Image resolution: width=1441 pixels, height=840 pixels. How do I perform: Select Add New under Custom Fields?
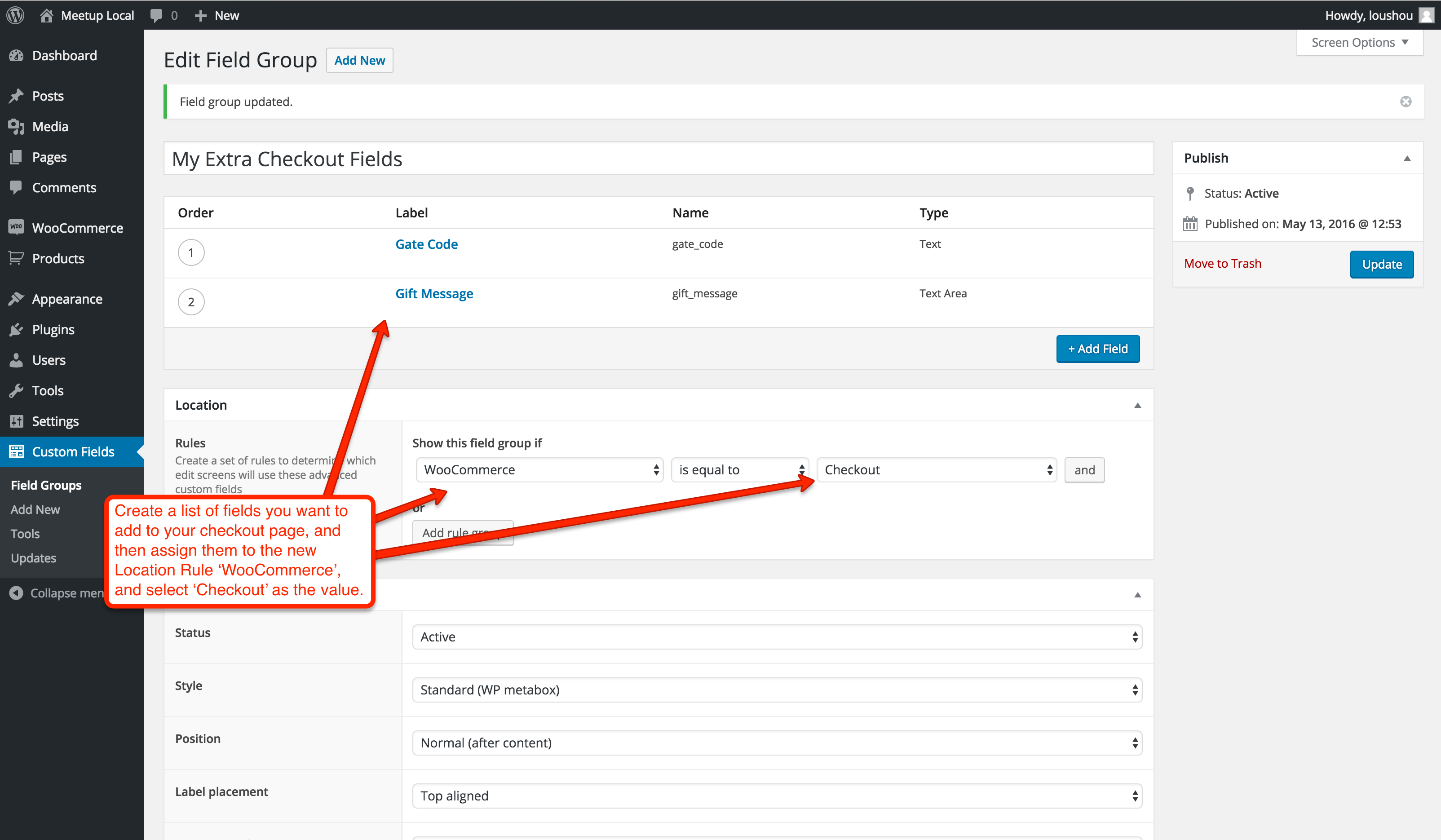35,509
